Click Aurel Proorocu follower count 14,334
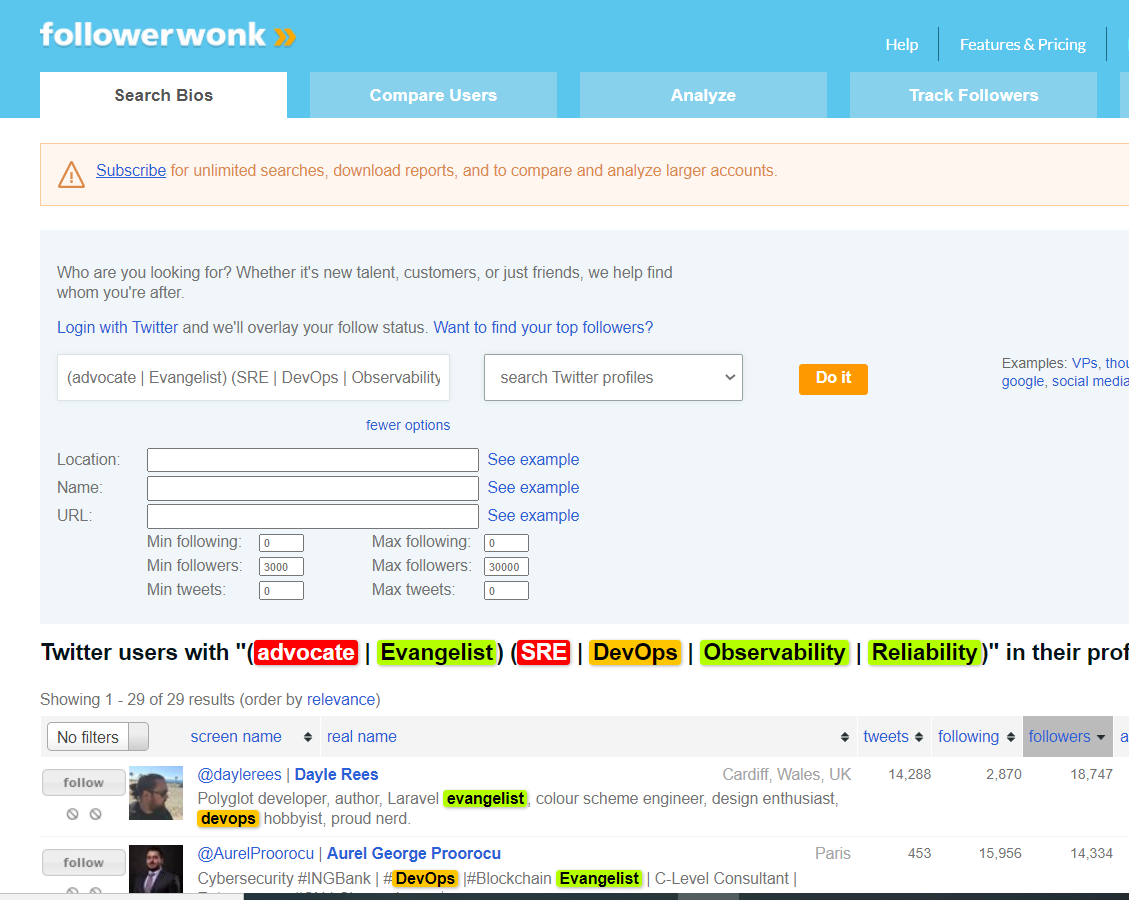This screenshot has width=1129, height=900. pos(1091,854)
